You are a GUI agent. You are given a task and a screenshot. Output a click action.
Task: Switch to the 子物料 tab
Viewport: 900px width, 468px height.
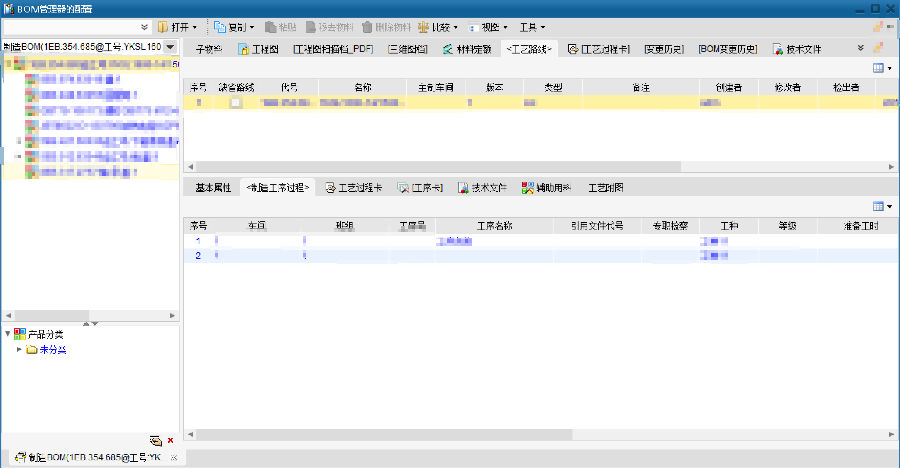coord(209,49)
